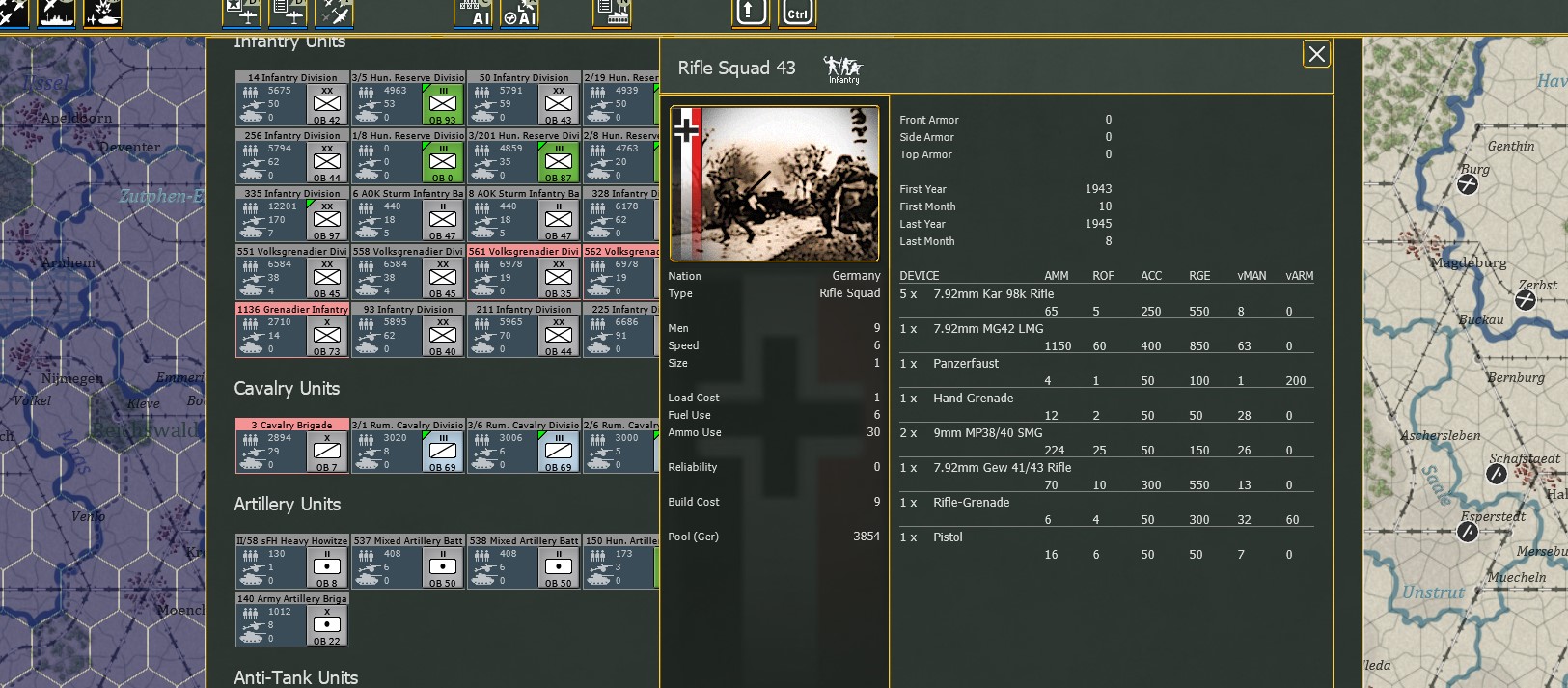The width and height of the screenshot is (1568, 688).
Task: Click the Esperstedt town marker on map
Action: [x=1468, y=532]
